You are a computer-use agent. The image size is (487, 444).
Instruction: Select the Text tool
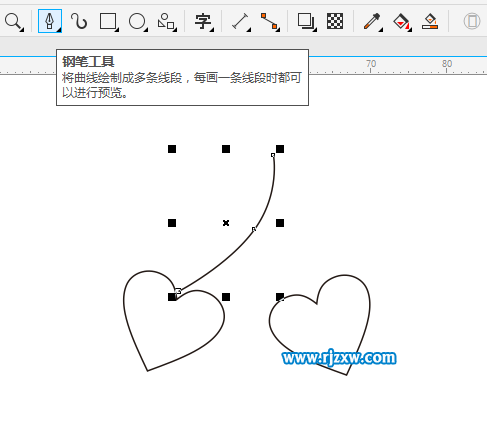coord(203,22)
